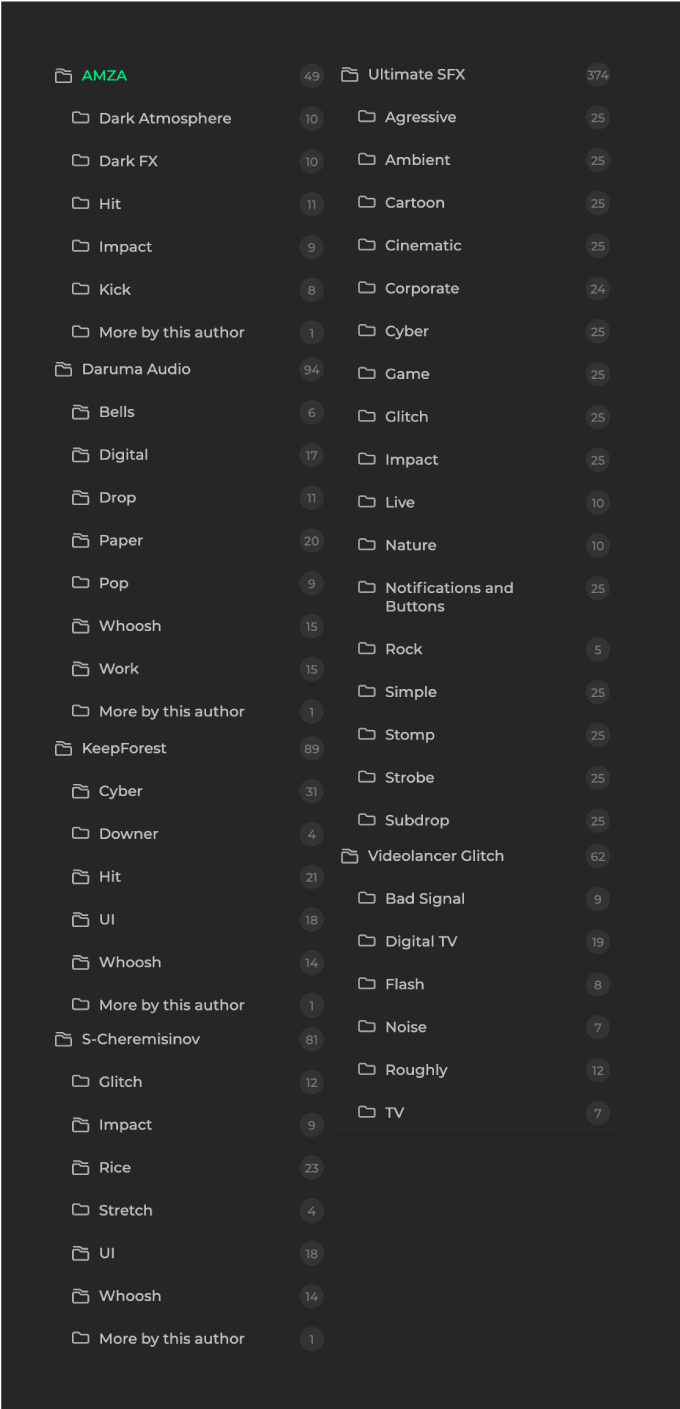Open More by this author under AMZA
This screenshot has height=1409, width=680.
pos(171,333)
